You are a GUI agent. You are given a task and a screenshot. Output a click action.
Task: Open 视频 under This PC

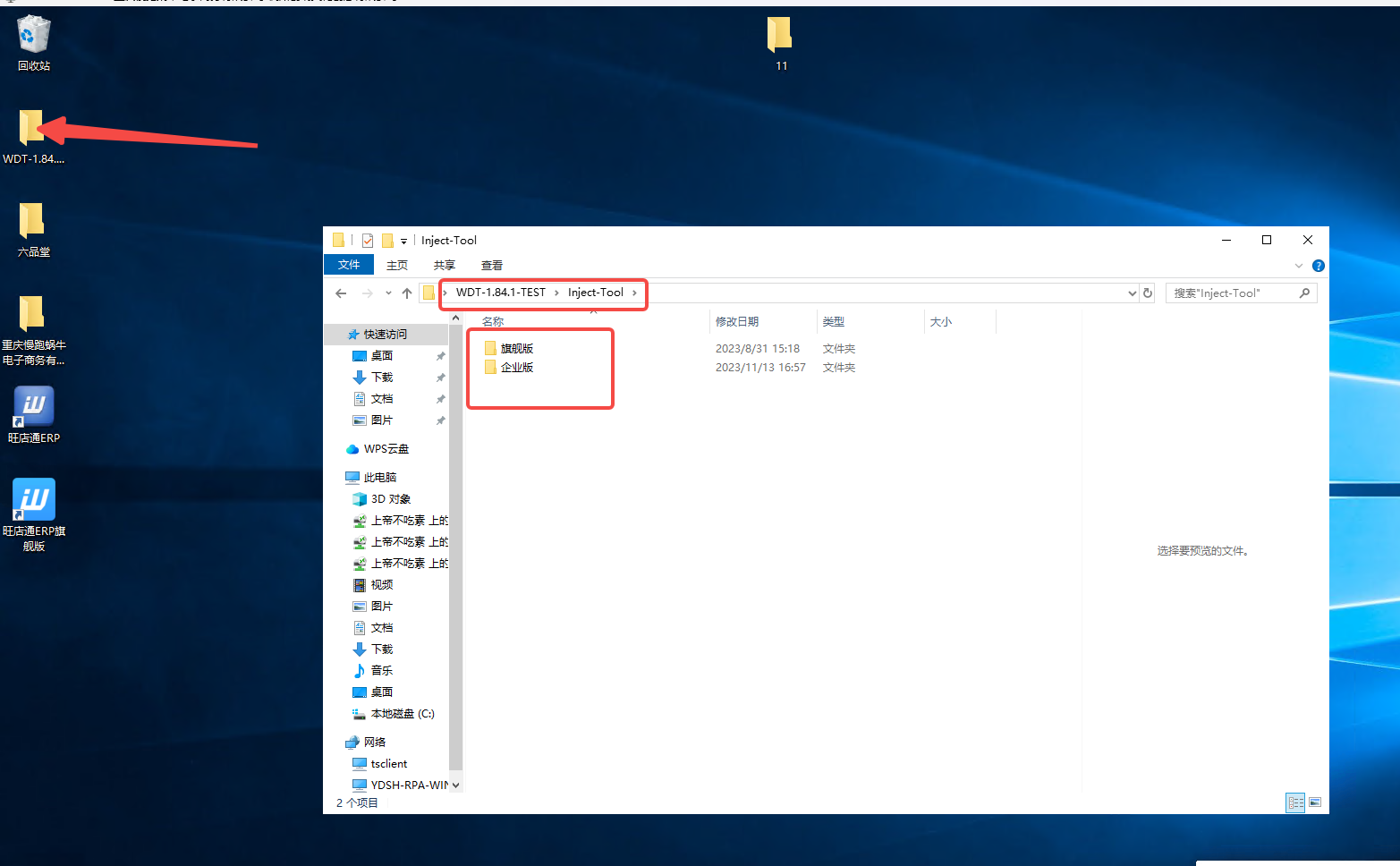click(x=373, y=584)
